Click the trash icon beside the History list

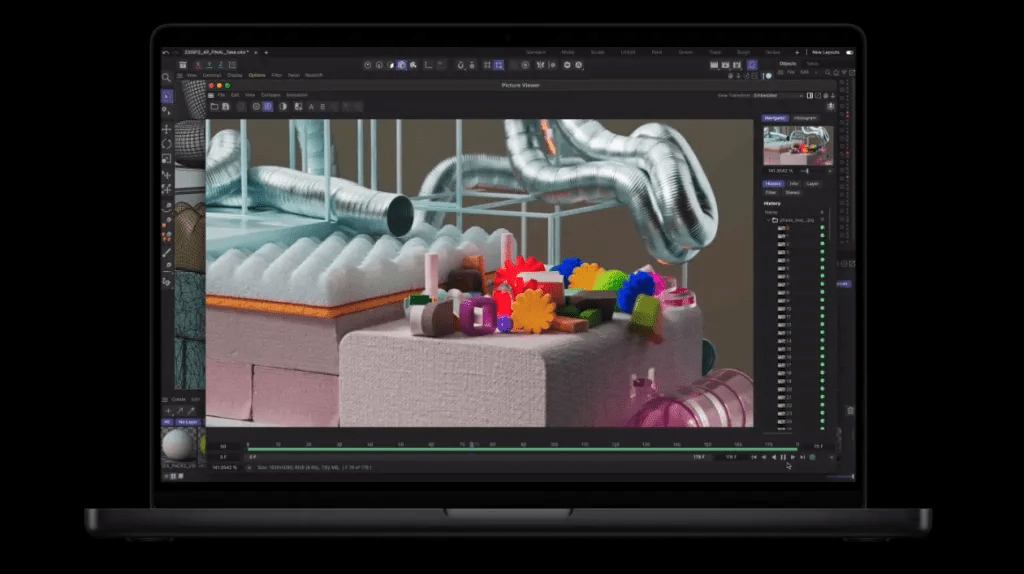(850, 411)
